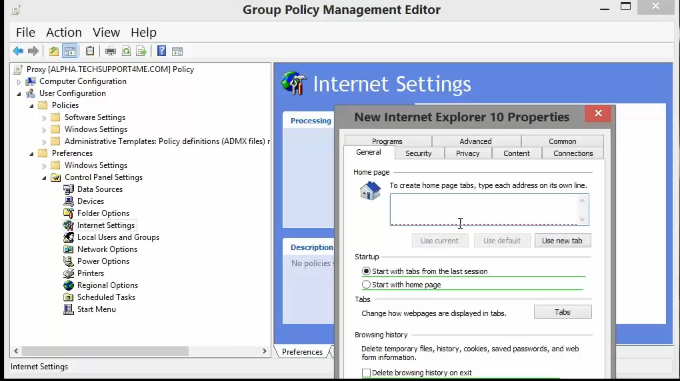Select Start with home page option

(x=366, y=284)
